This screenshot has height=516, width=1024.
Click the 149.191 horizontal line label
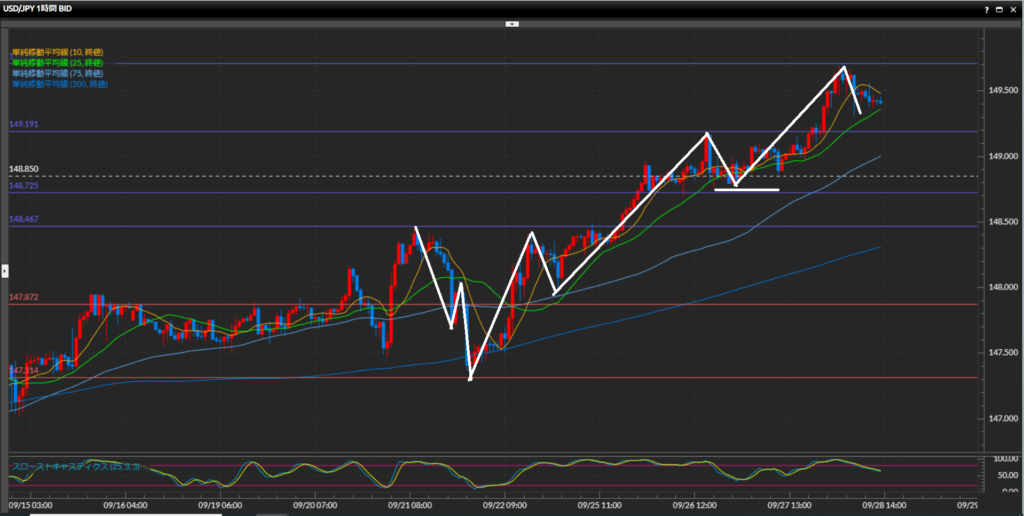[x=23, y=125]
